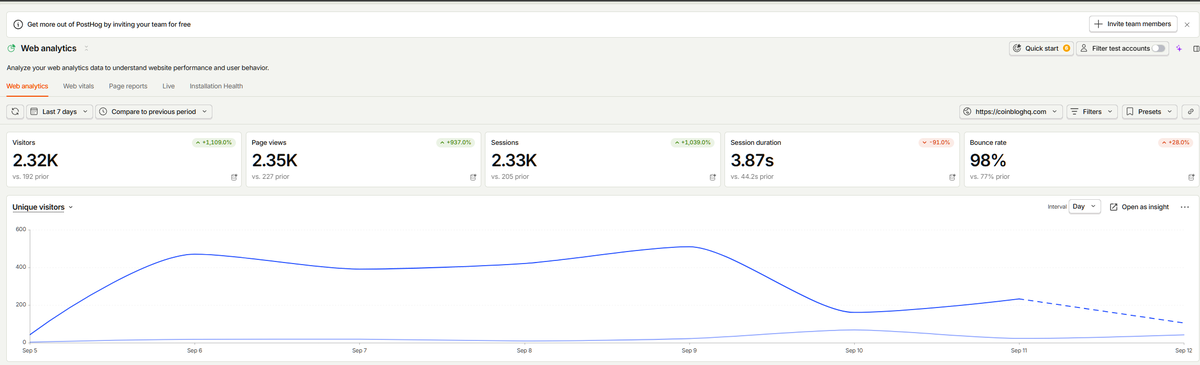Click the 2.32K Visitors value
This screenshot has height=365, width=1200.
coord(35,160)
